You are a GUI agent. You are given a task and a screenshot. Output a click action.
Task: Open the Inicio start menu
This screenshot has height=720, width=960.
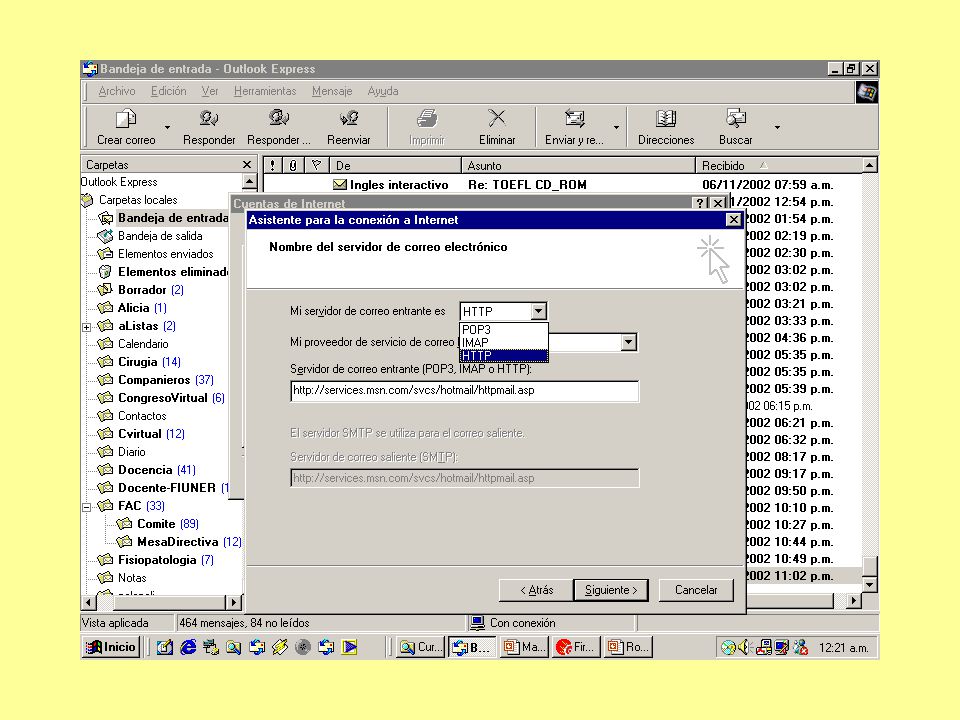pyautogui.click(x=111, y=647)
